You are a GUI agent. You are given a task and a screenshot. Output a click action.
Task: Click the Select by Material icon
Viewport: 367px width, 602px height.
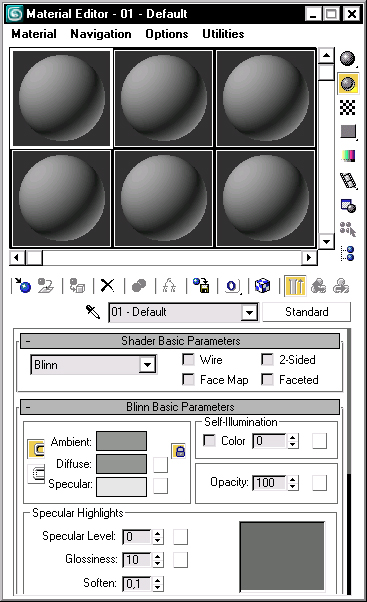coord(348,229)
